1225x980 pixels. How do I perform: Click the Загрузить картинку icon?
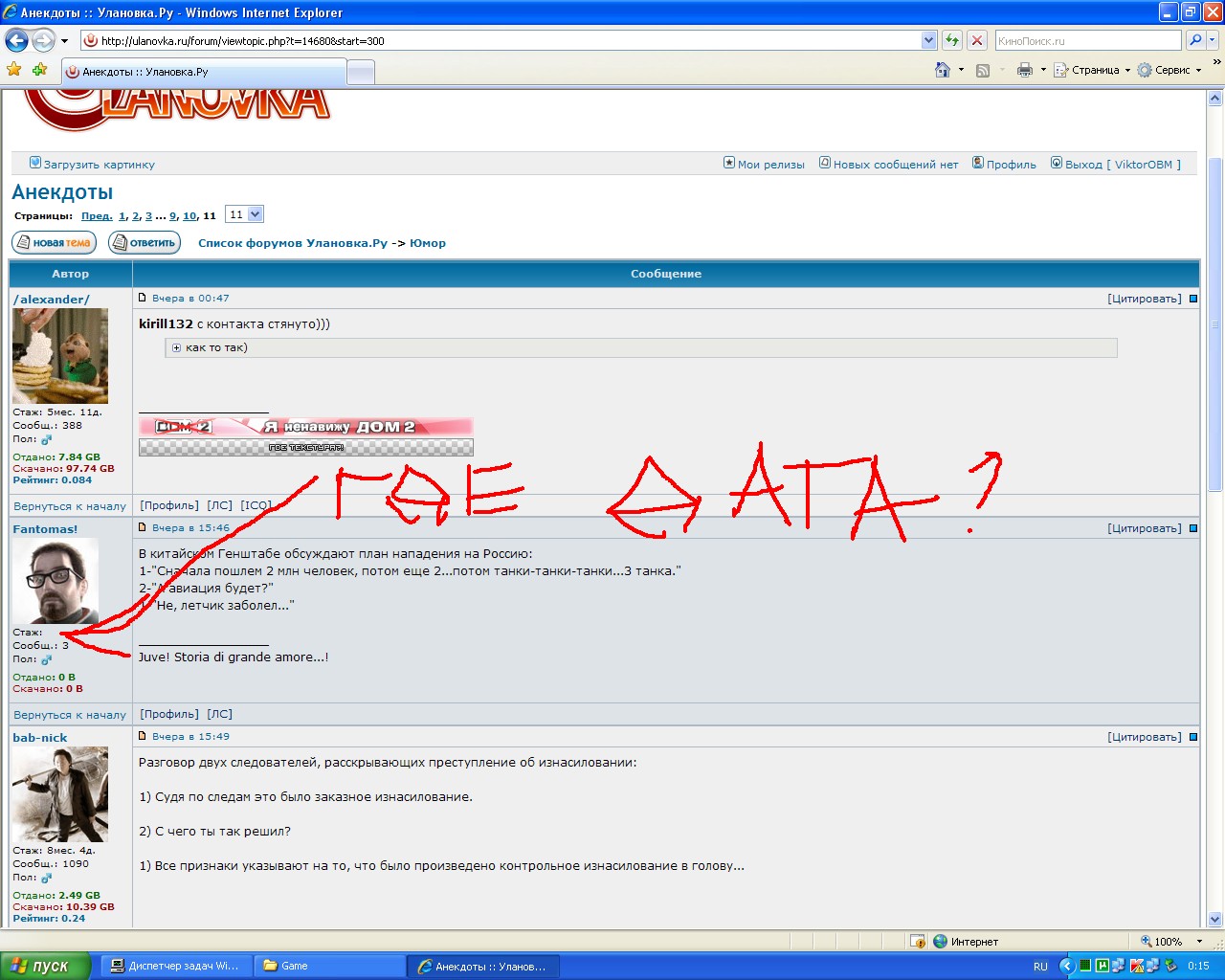(35, 163)
